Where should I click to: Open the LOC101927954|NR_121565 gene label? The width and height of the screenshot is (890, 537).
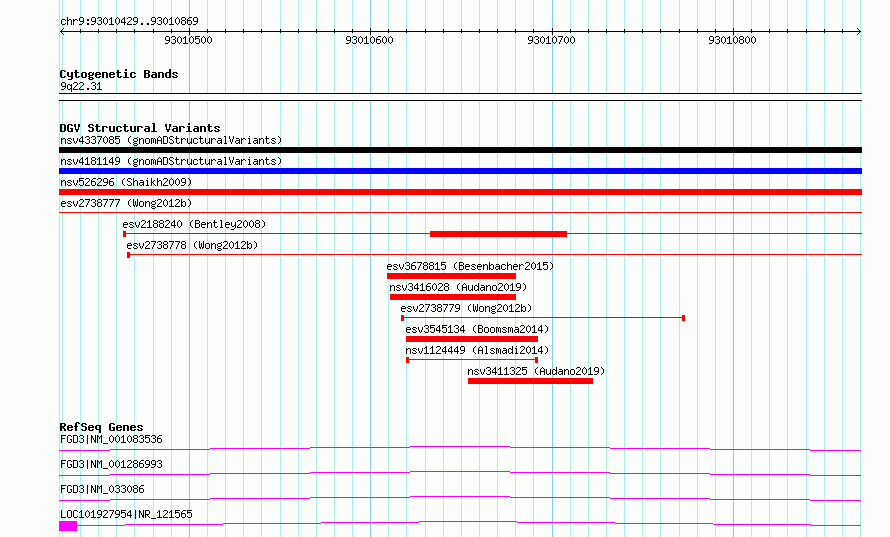[x=126, y=514]
